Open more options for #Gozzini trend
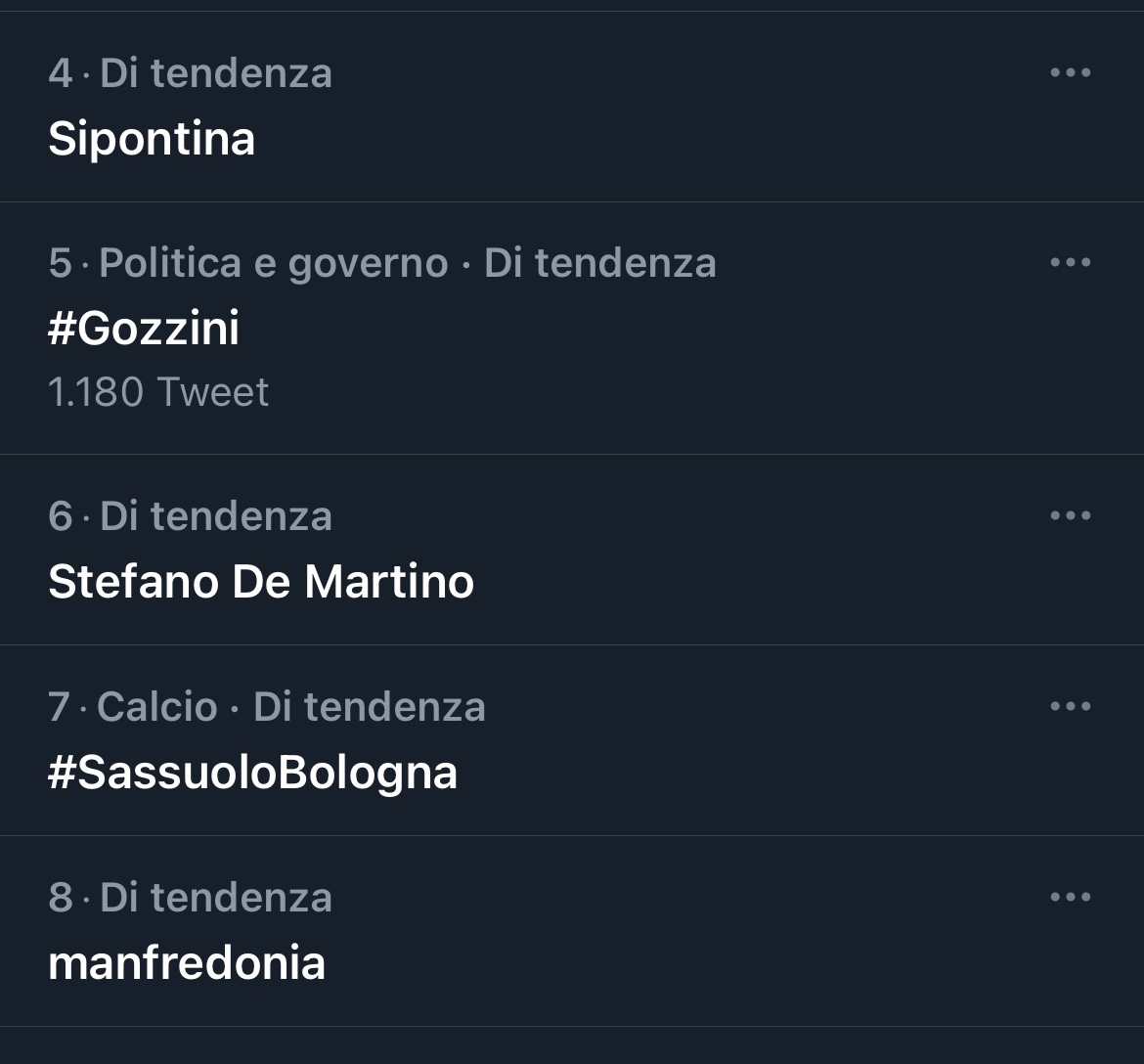 pyautogui.click(x=1070, y=262)
